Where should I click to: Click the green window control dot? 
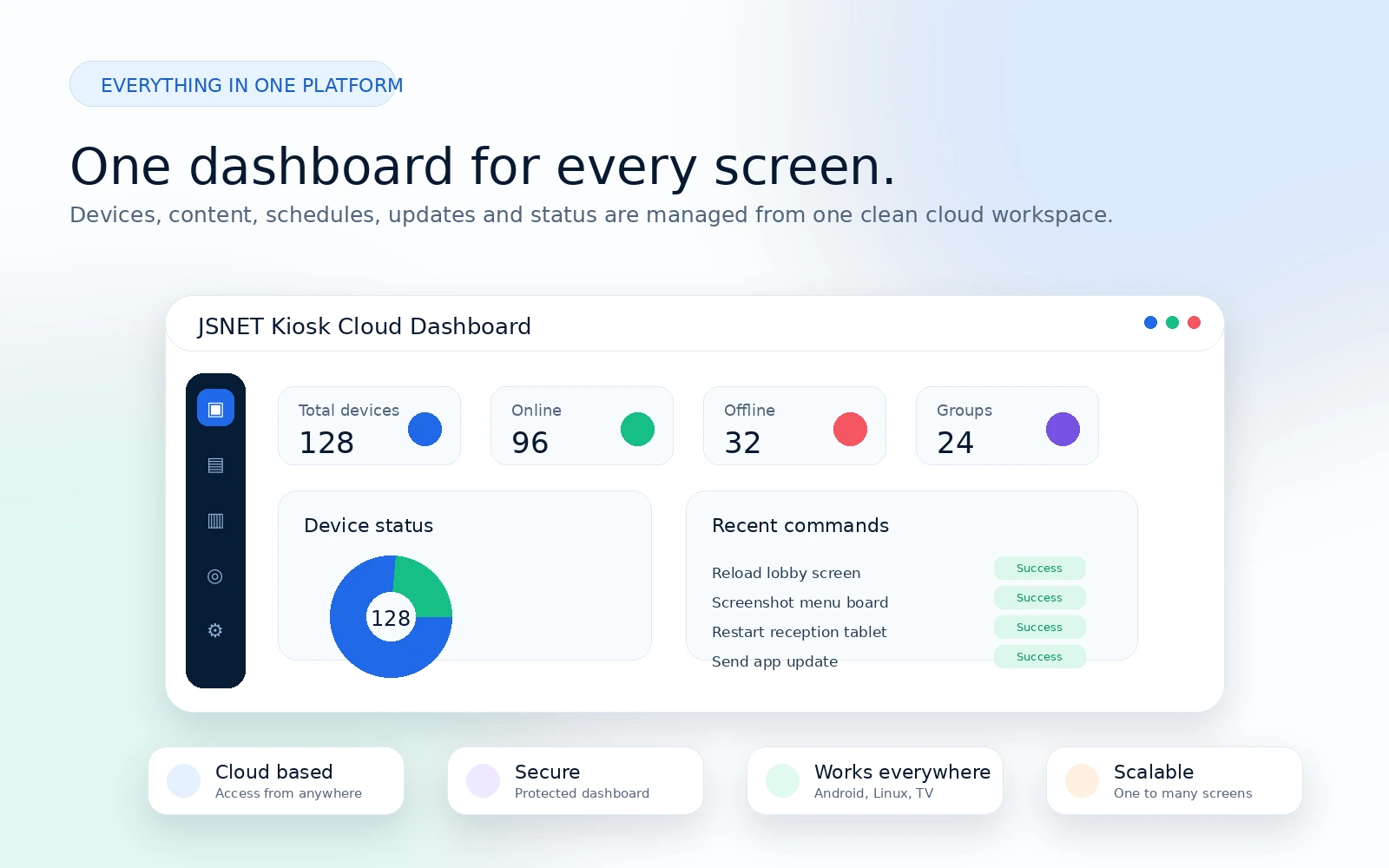point(1172,322)
